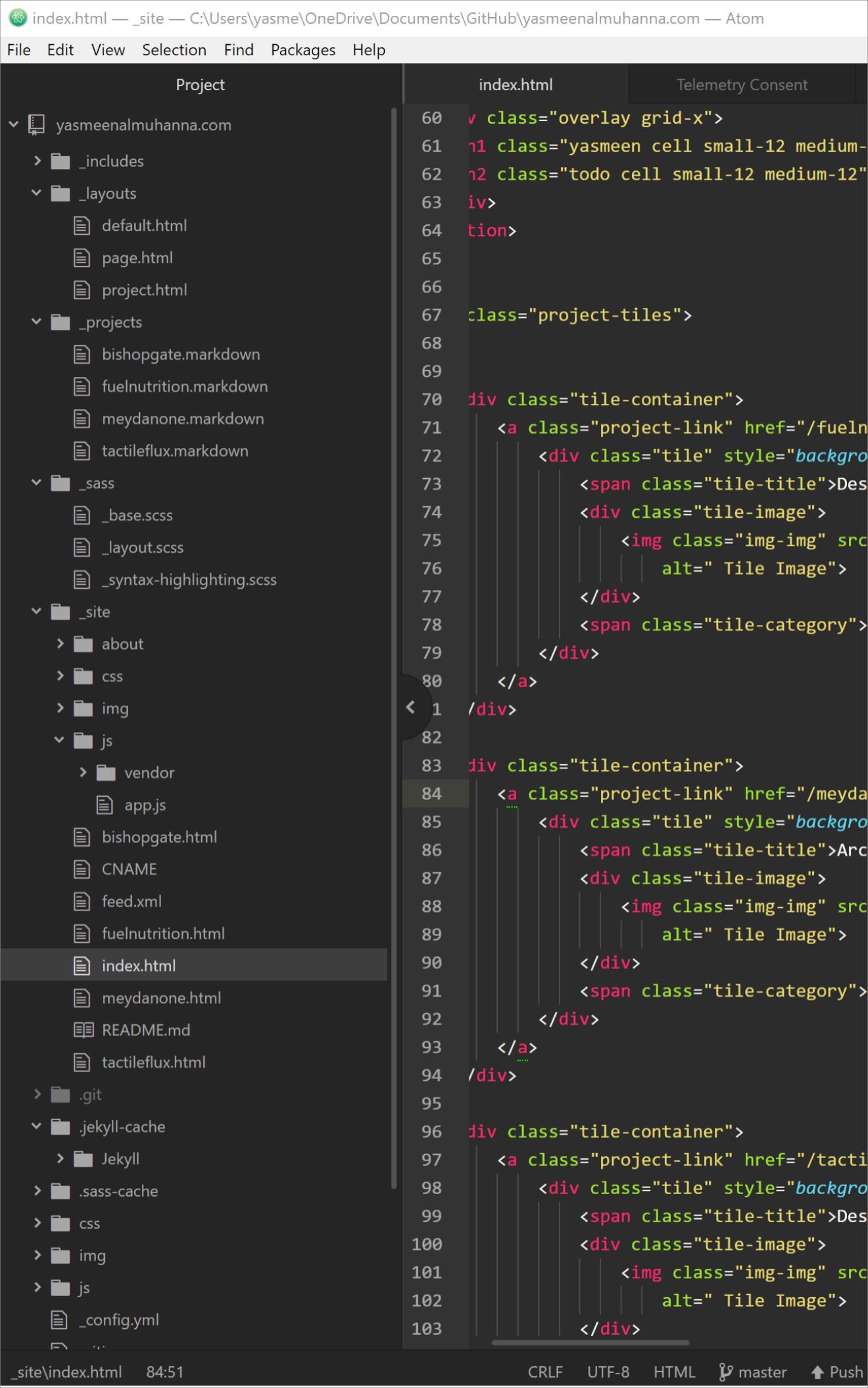Open project.html in _layouts
This screenshot has width=868, height=1388.
[145, 290]
